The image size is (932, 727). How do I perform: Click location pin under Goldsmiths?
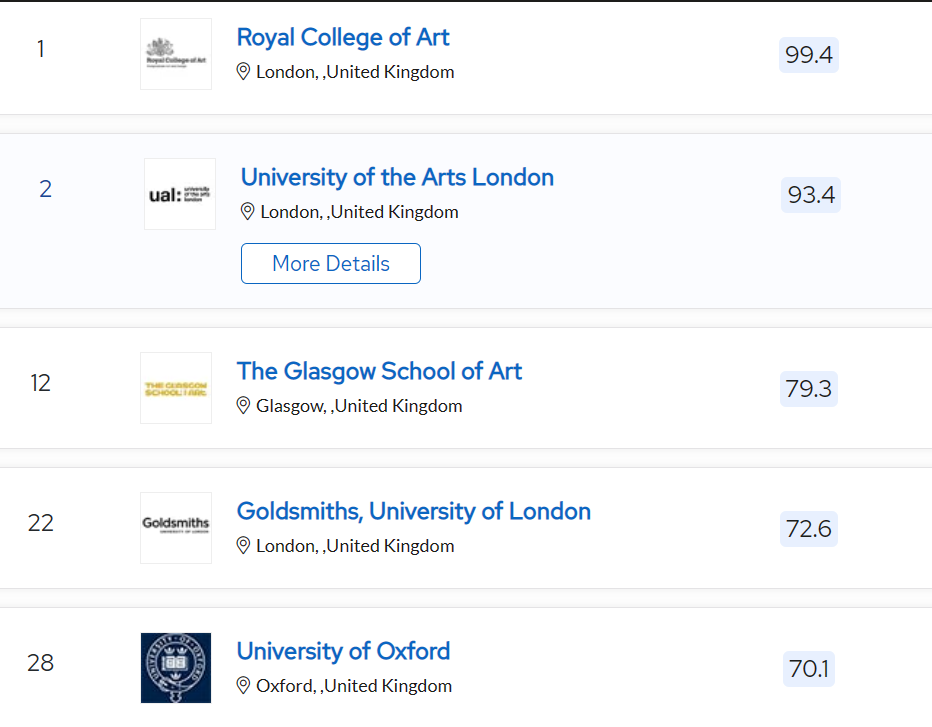[x=243, y=546]
